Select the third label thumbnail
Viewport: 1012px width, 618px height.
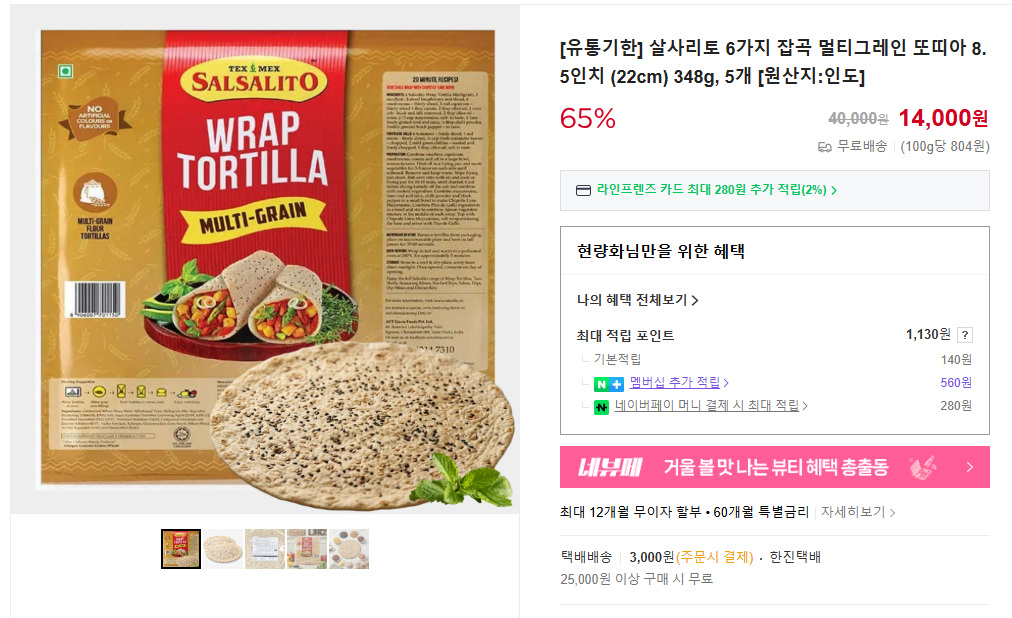265,549
